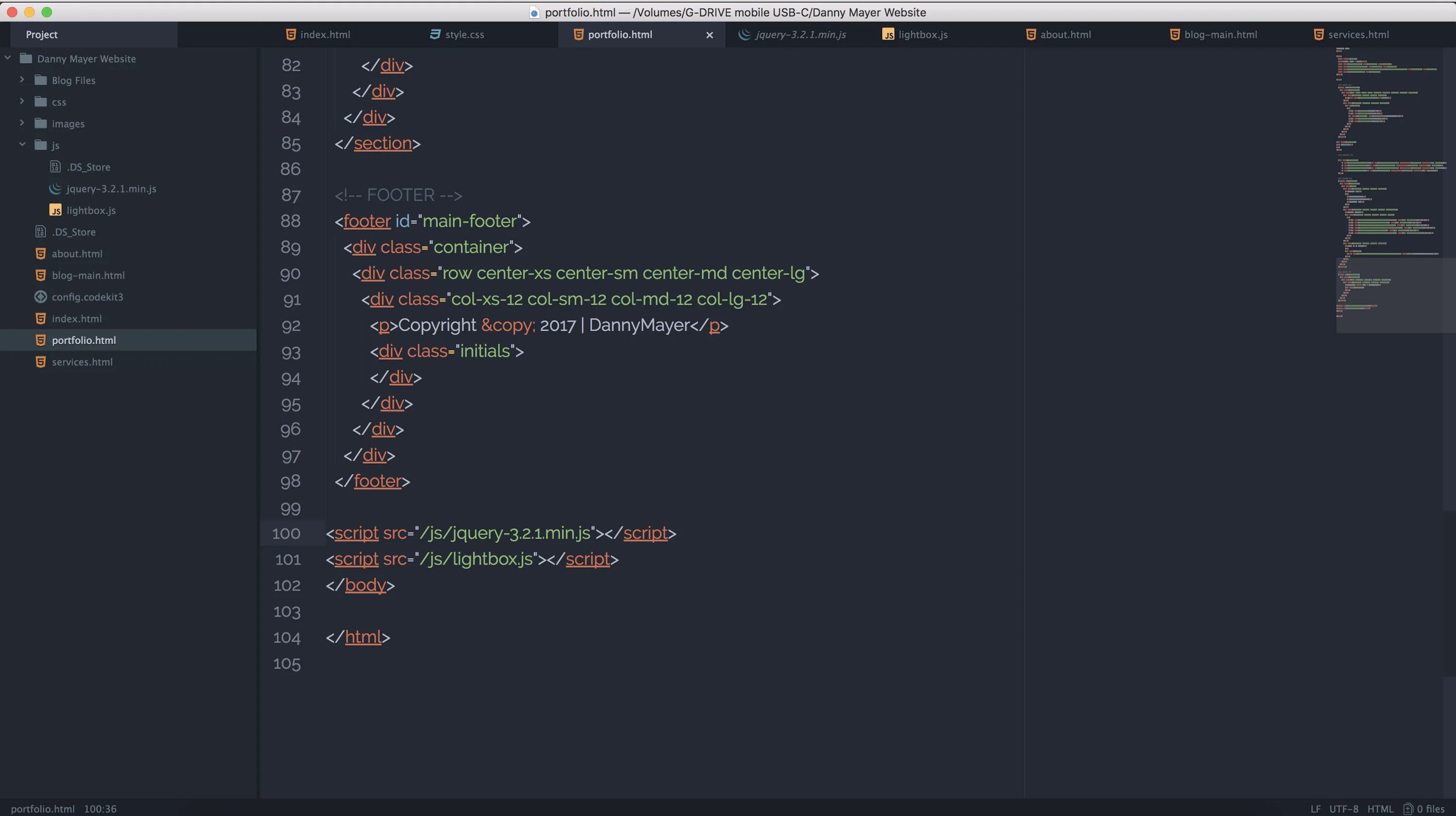The width and height of the screenshot is (1456, 816).
Task: Click the git files icon in status bar
Action: click(x=1408, y=809)
